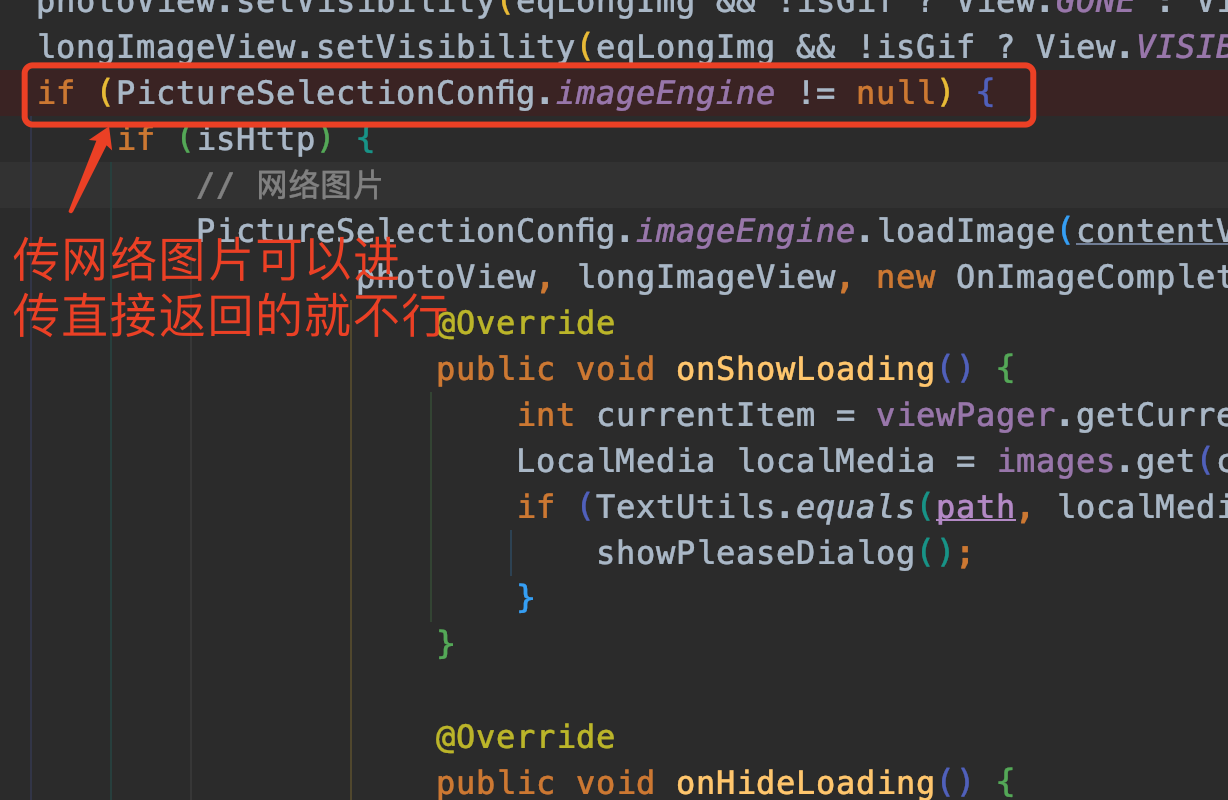The height and width of the screenshot is (800, 1228).
Task: Click the imageEngine field reference
Action: (664, 92)
